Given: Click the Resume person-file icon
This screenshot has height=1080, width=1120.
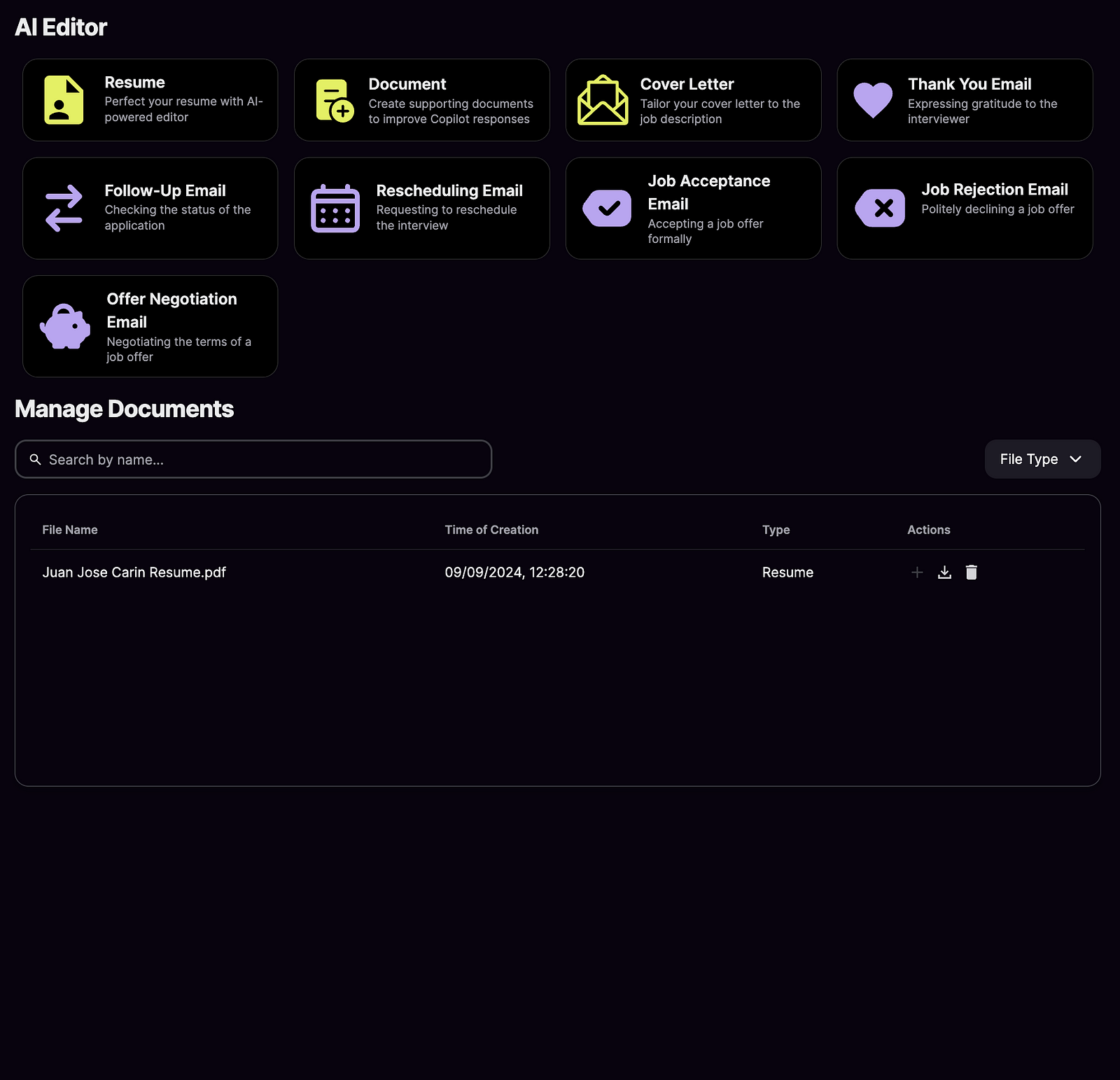Looking at the screenshot, I should [x=64, y=100].
